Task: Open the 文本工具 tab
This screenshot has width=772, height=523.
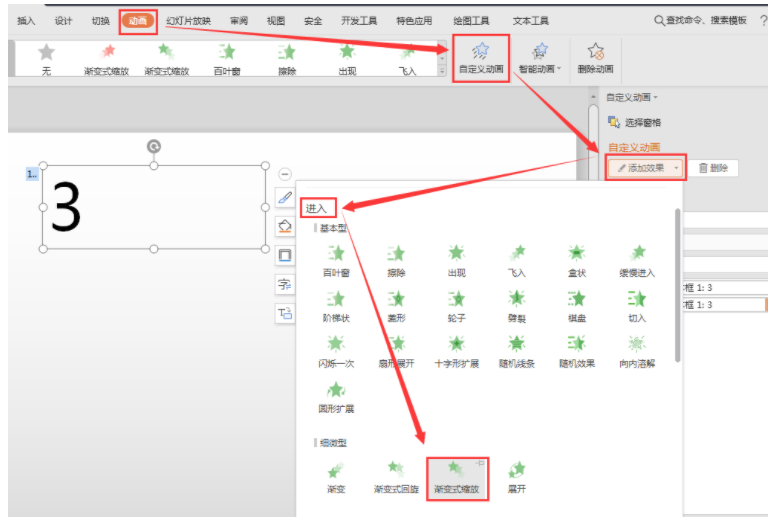Action: click(530, 21)
